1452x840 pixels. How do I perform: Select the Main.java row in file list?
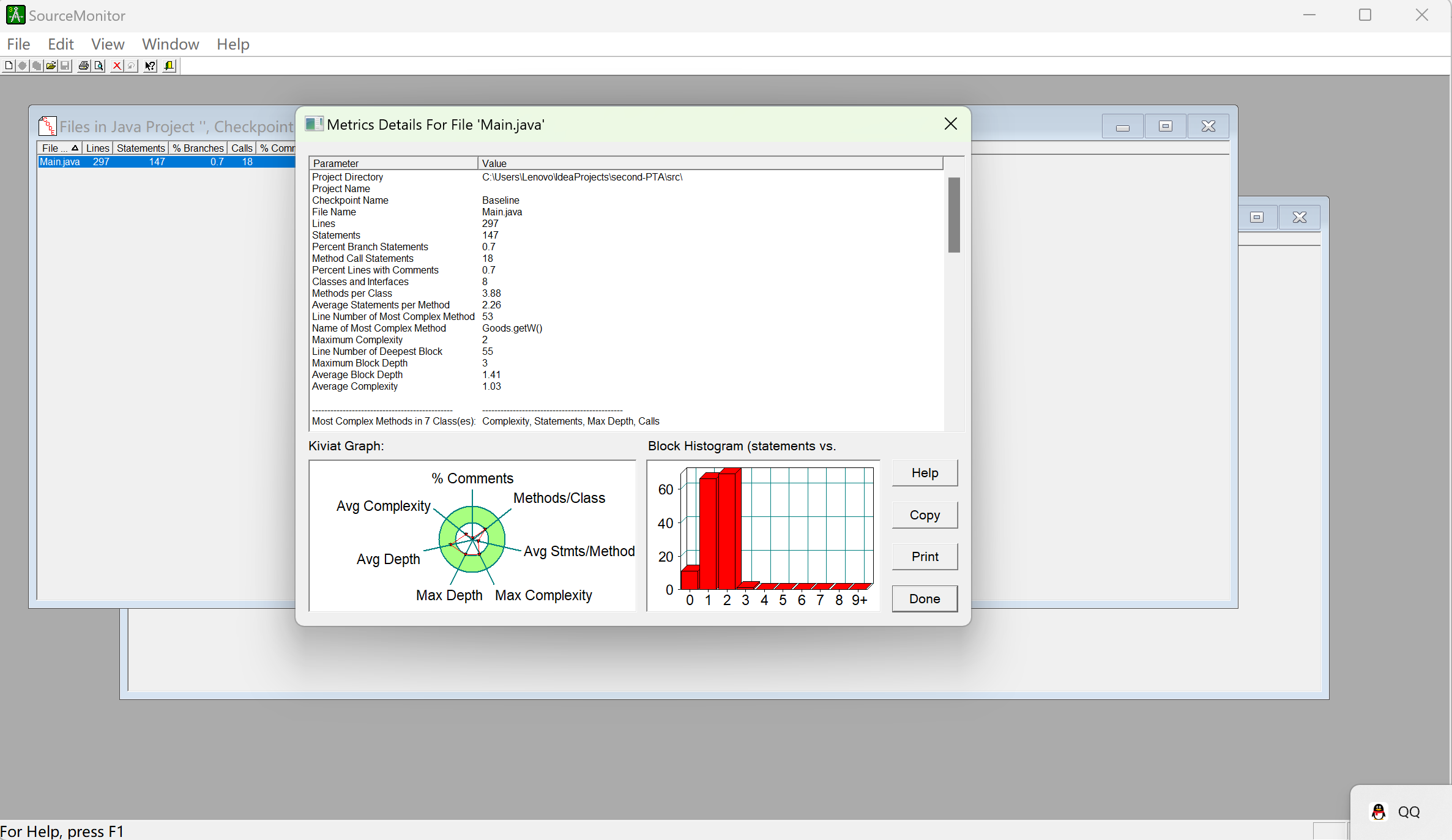60,162
